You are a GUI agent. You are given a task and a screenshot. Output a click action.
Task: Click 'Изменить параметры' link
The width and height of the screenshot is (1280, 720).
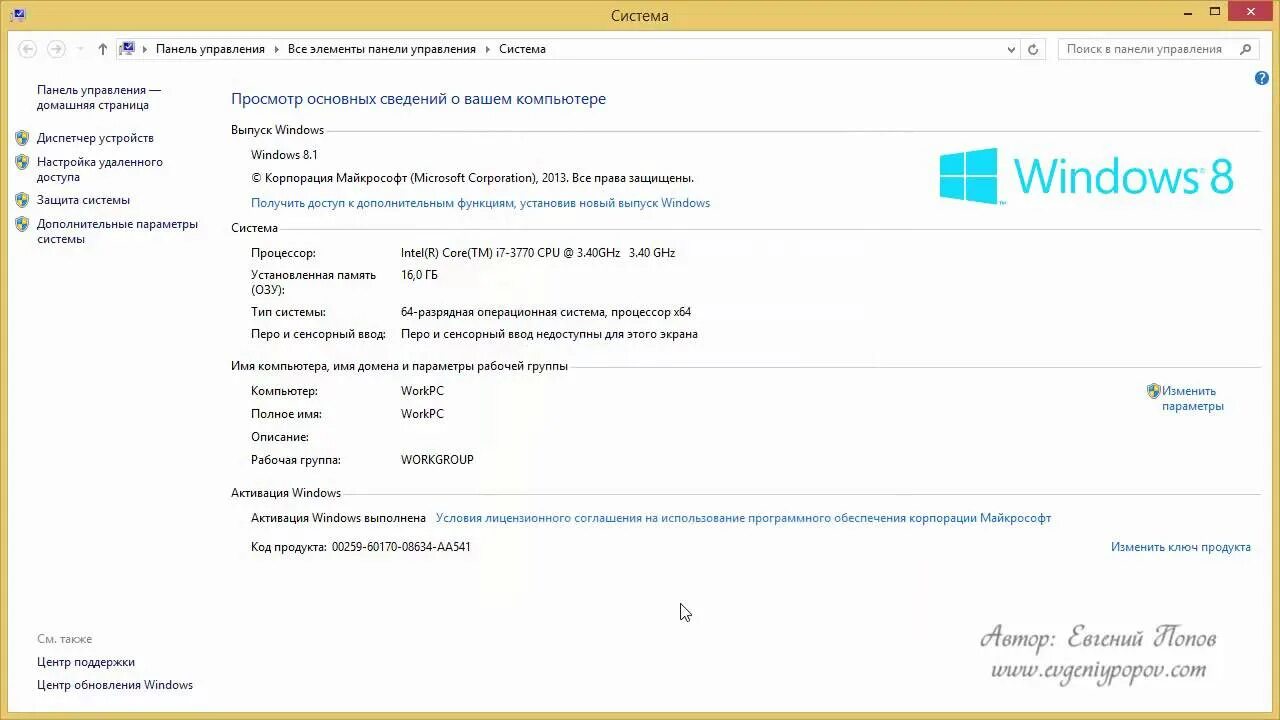click(1192, 399)
